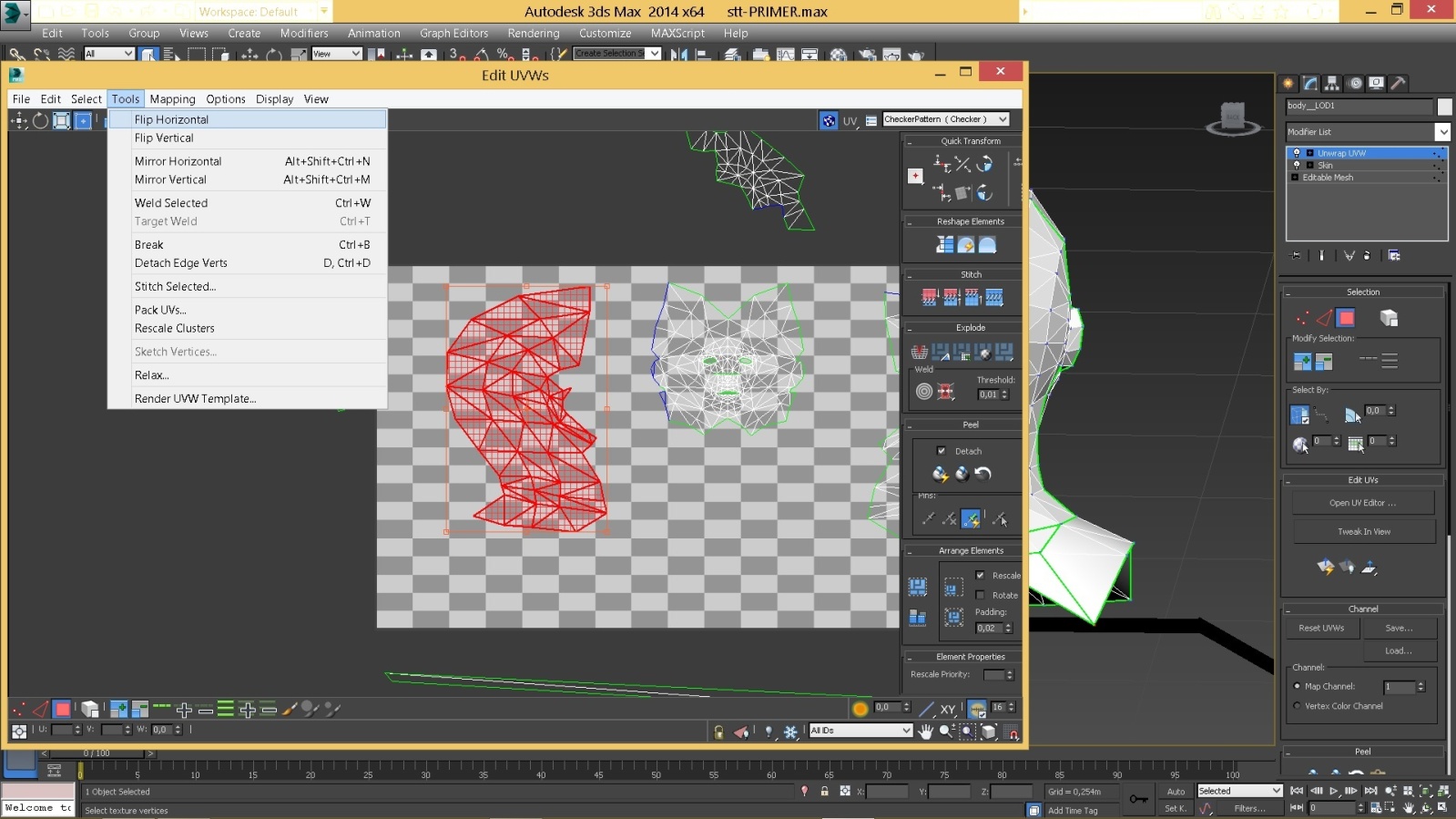
Task: Choose Relax... from the Tools menu
Action: pos(247,375)
